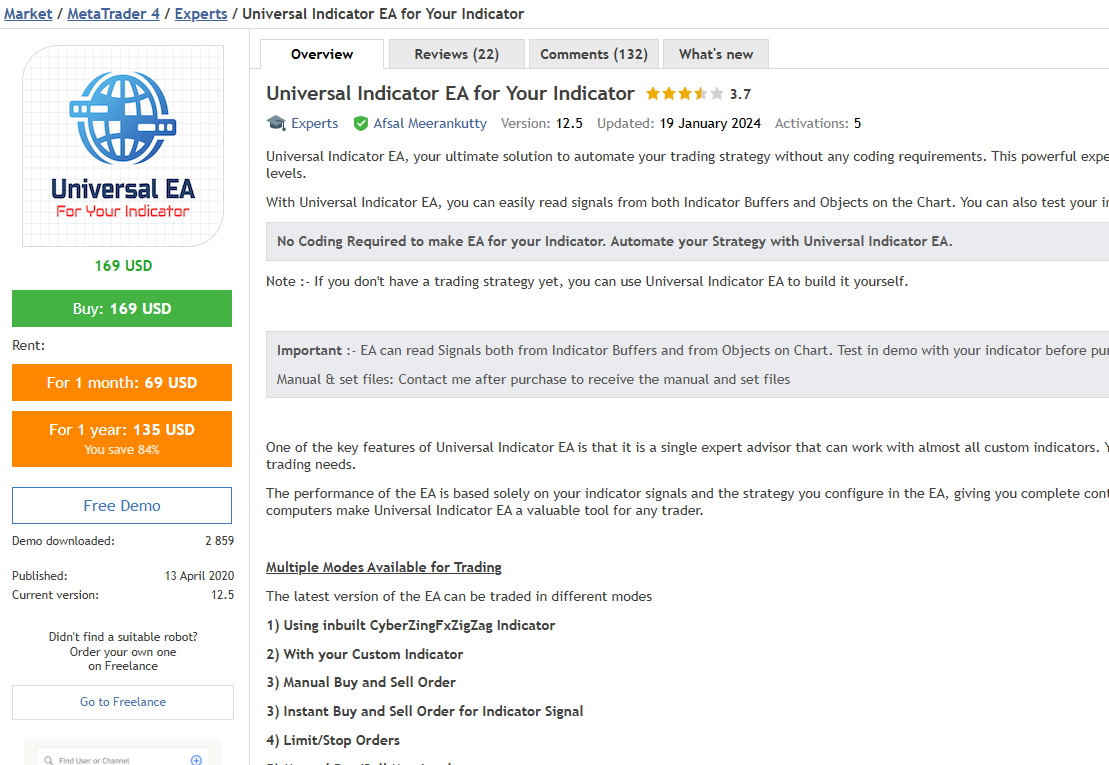Click Multiple Modes Available for Trading heading
The height and width of the screenshot is (765, 1109).
point(383,567)
